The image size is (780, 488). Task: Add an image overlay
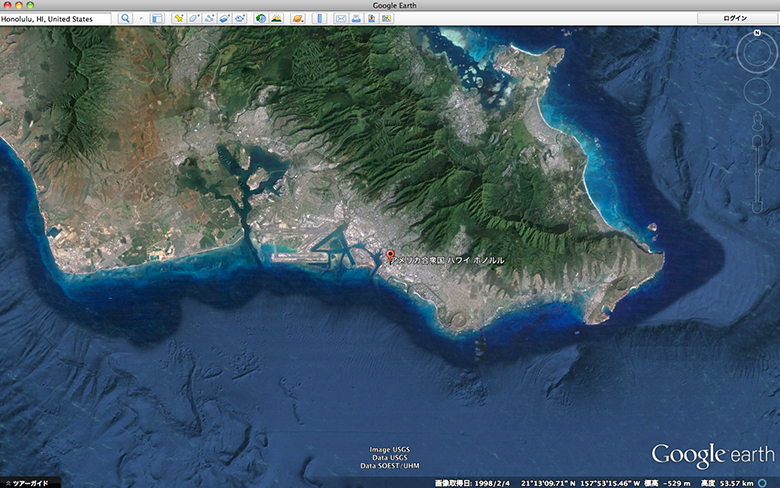click(x=226, y=19)
